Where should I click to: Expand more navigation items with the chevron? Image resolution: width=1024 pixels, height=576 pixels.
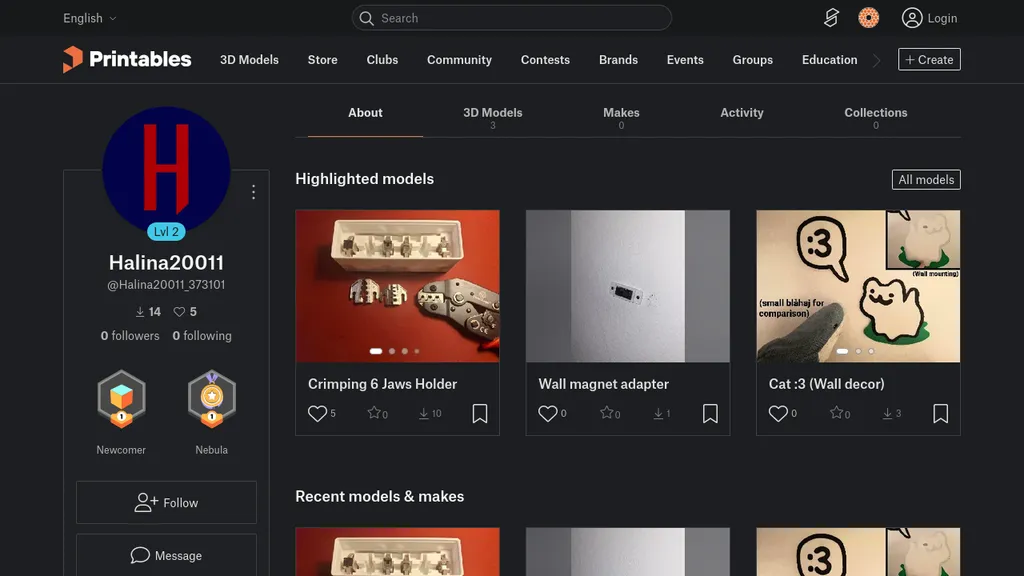[x=877, y=60]
